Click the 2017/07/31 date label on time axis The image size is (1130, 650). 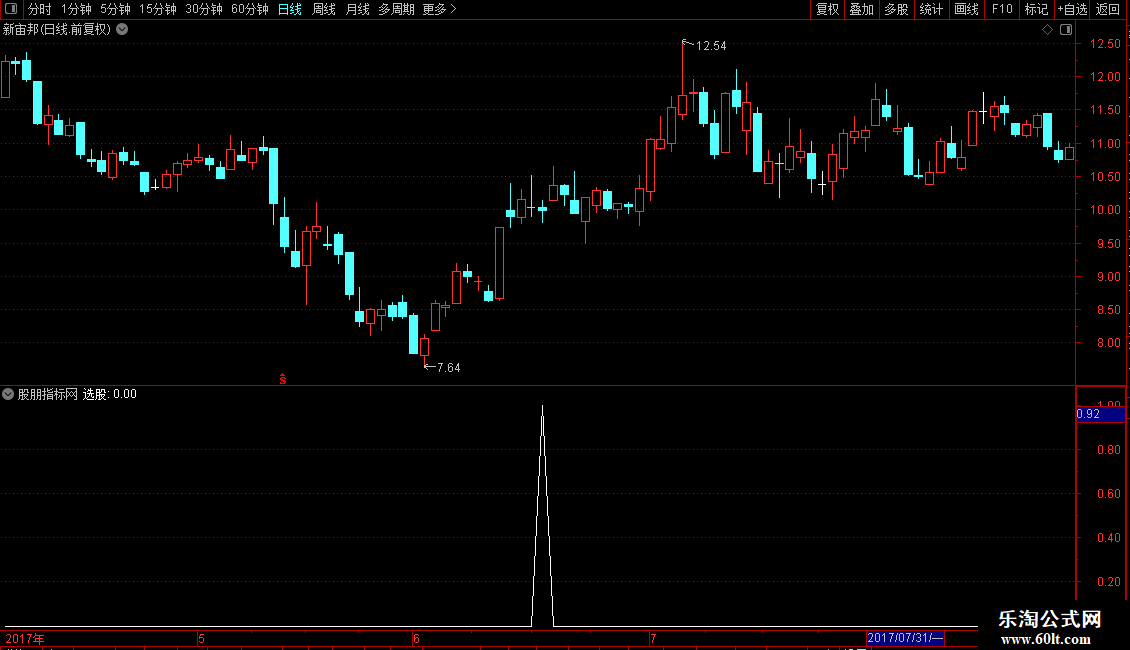904,638
